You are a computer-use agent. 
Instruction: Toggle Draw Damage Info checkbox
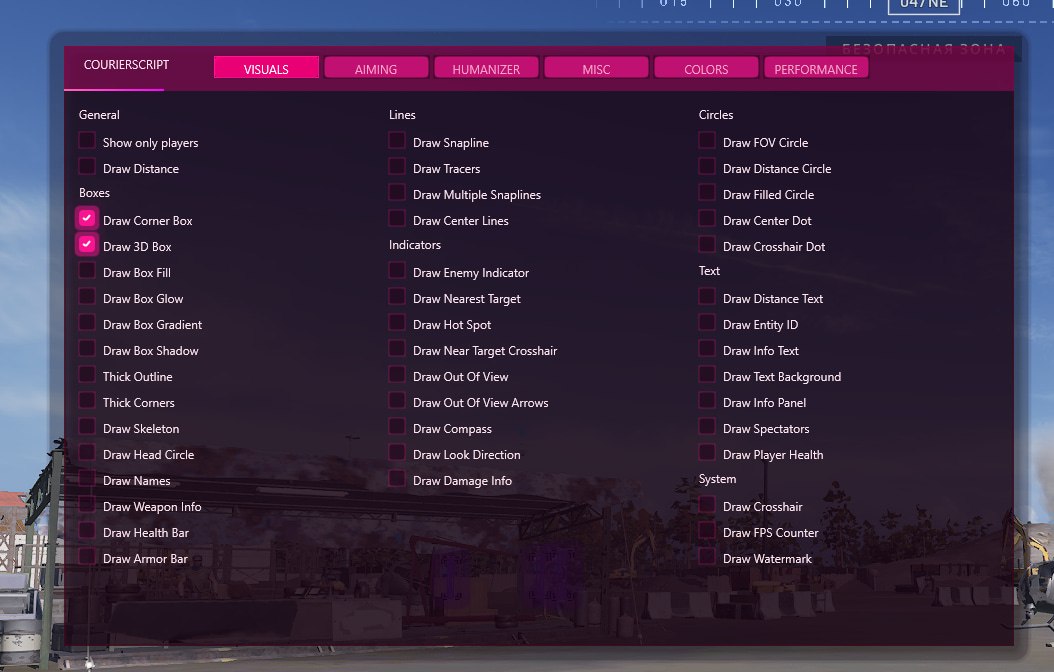(397, 478)
